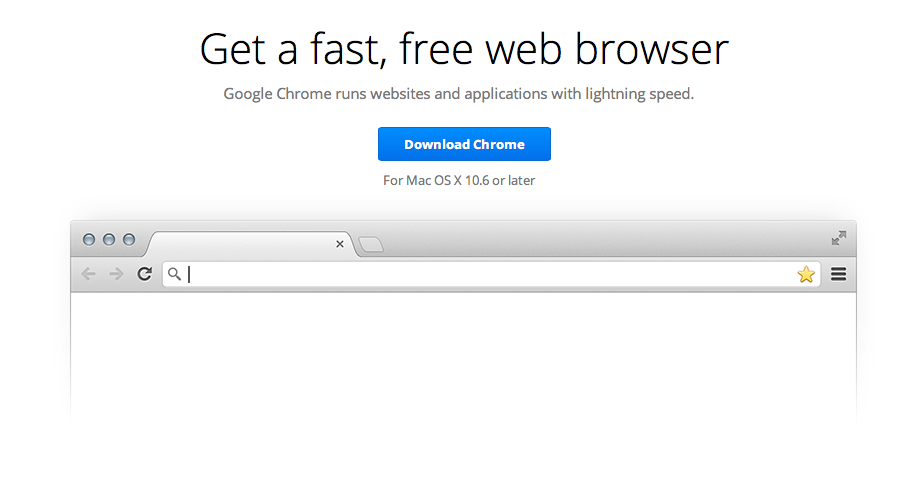This screenshot has width=918, height=479.
Task: Open a new tab with the small tab button
Action: [370, 244]
